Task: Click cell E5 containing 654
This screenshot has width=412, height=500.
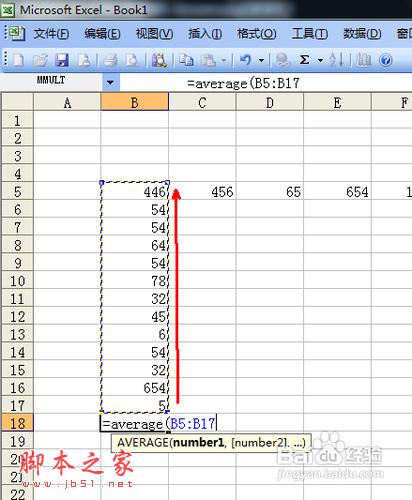Action: point(337,192)
